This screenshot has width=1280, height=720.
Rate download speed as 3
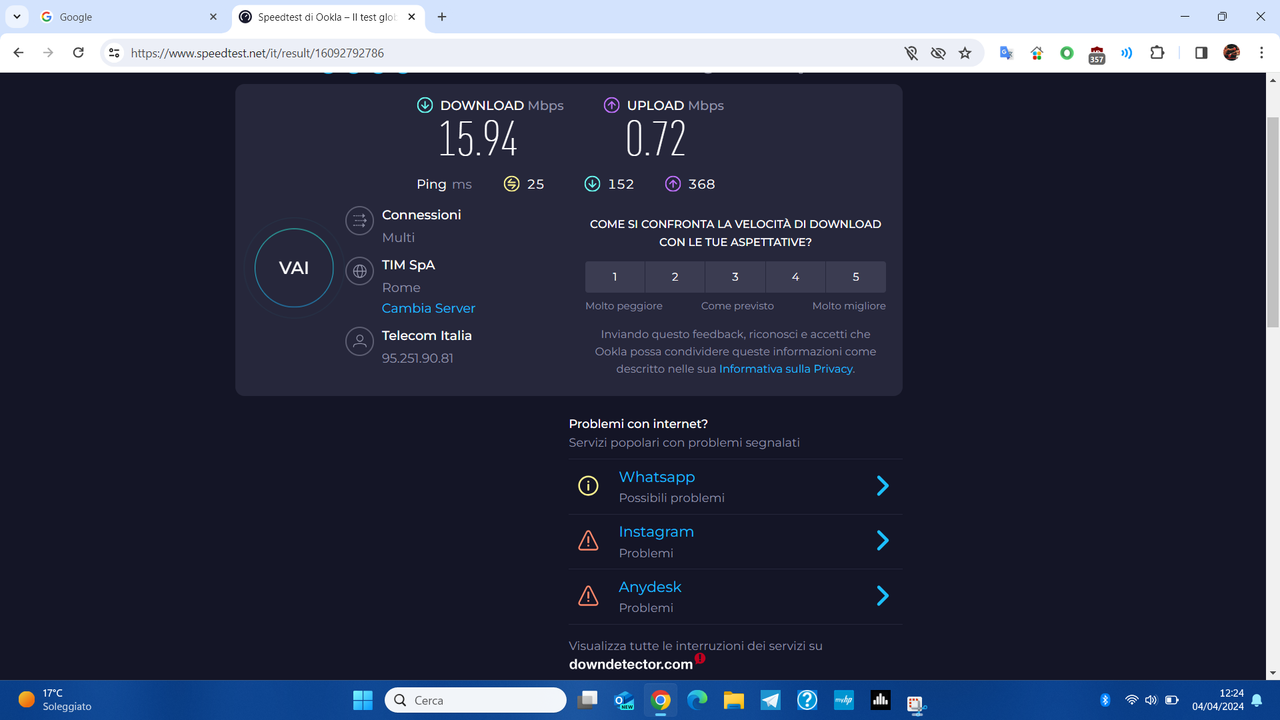735,277
